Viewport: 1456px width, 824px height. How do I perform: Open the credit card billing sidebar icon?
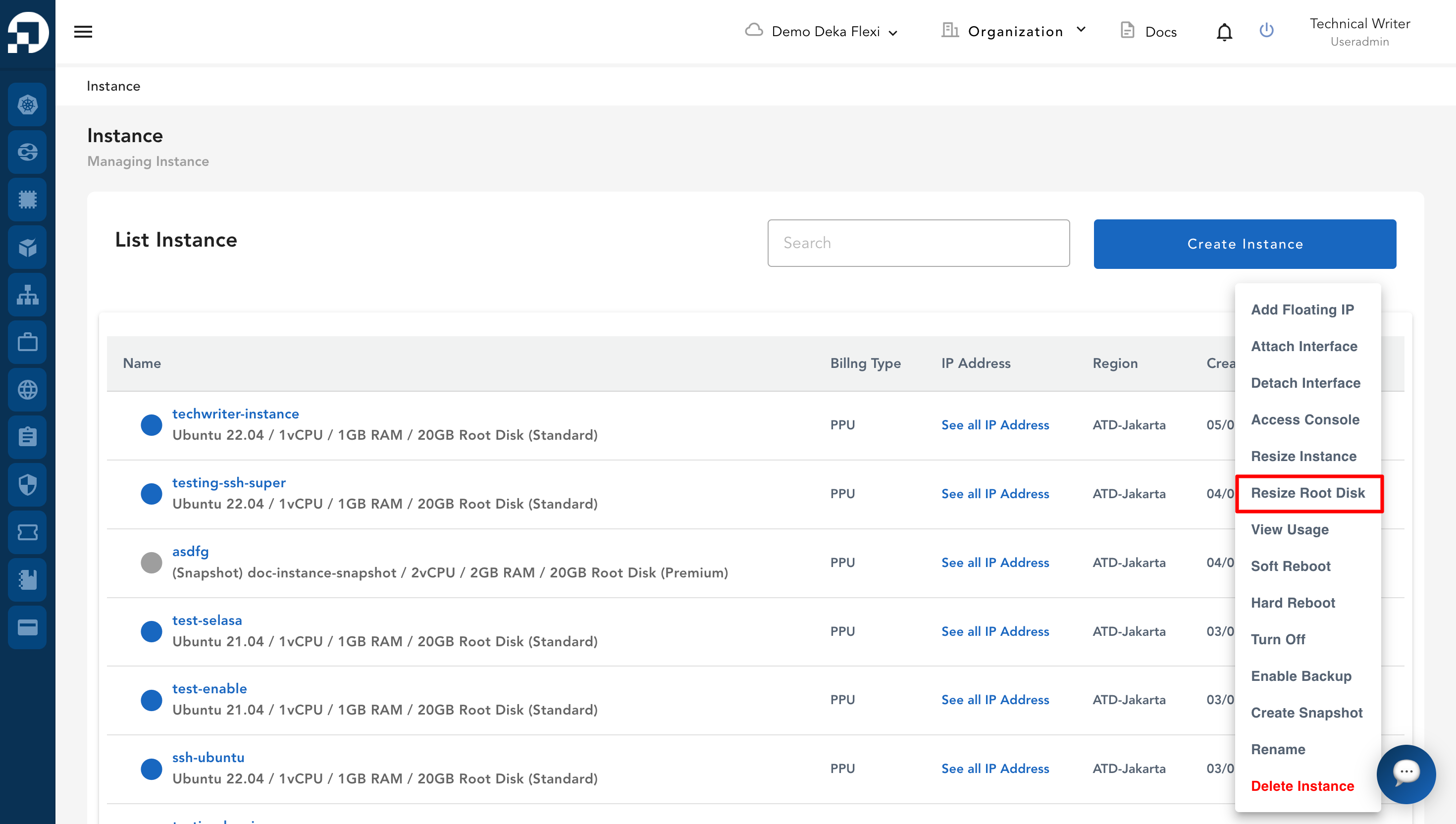click(27, 627)
